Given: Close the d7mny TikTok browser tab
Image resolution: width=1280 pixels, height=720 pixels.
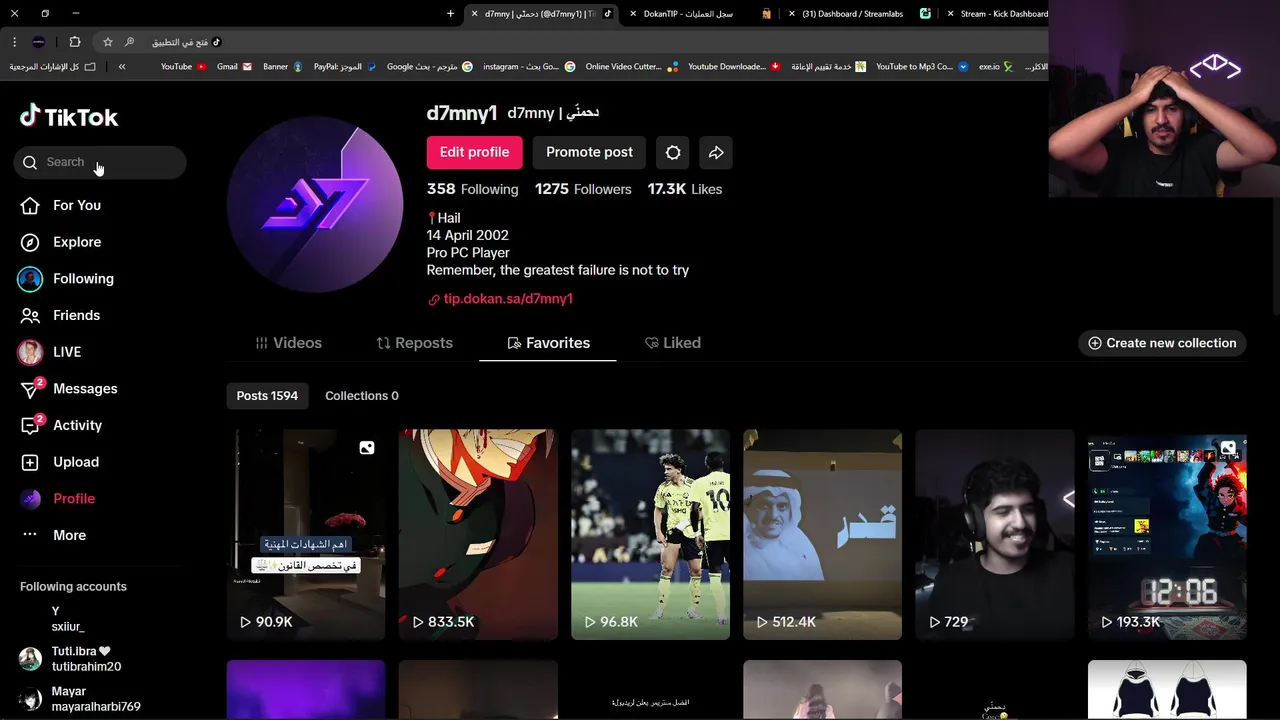Looking at the screenshot, I should 474,14.
